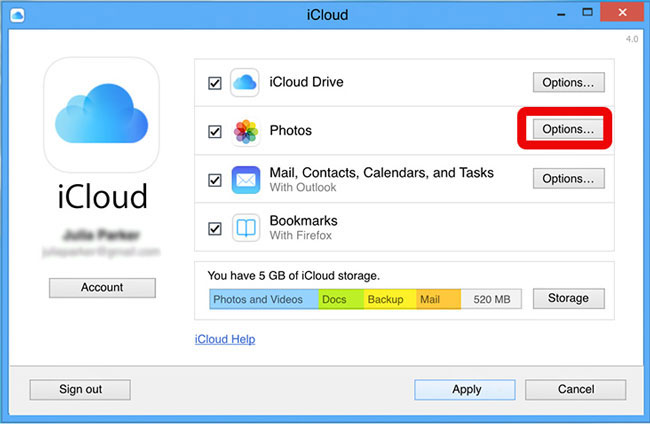The width and height of the screenshot is (650, 424).
Task: Minimize the iCloud window
Action: (x=561, y=14)
